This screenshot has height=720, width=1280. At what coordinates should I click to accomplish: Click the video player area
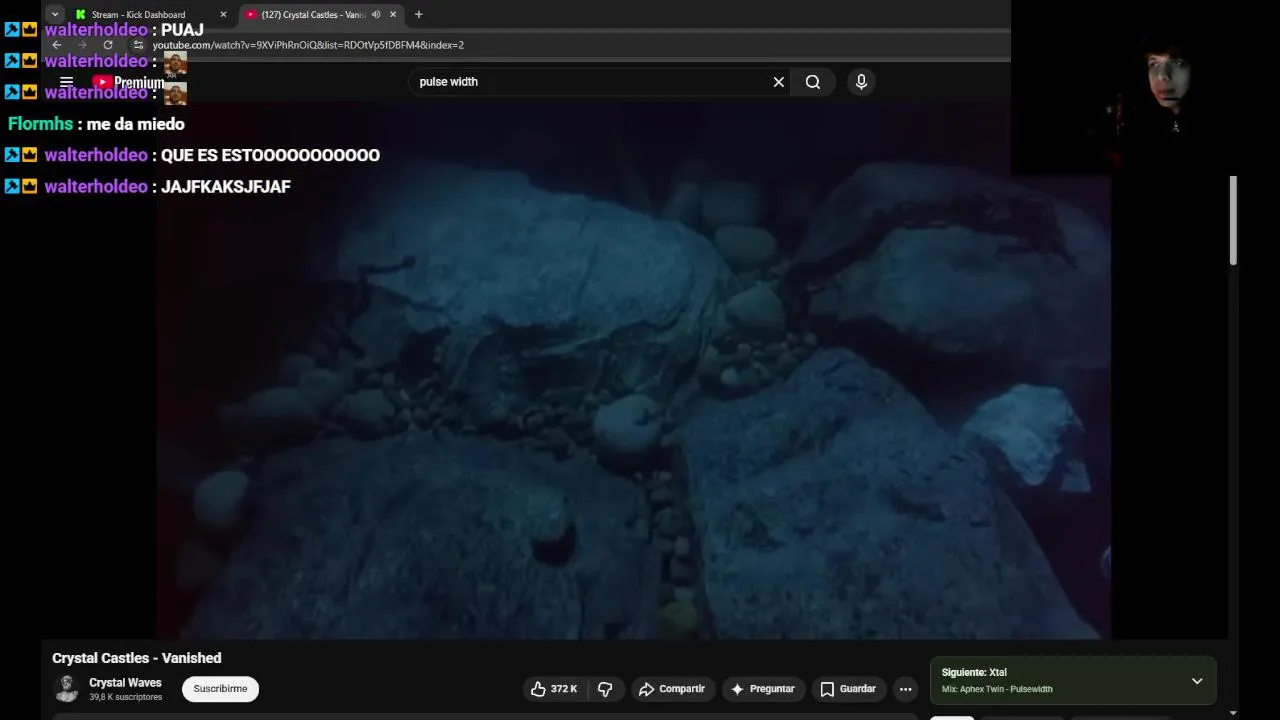point(632,370)
